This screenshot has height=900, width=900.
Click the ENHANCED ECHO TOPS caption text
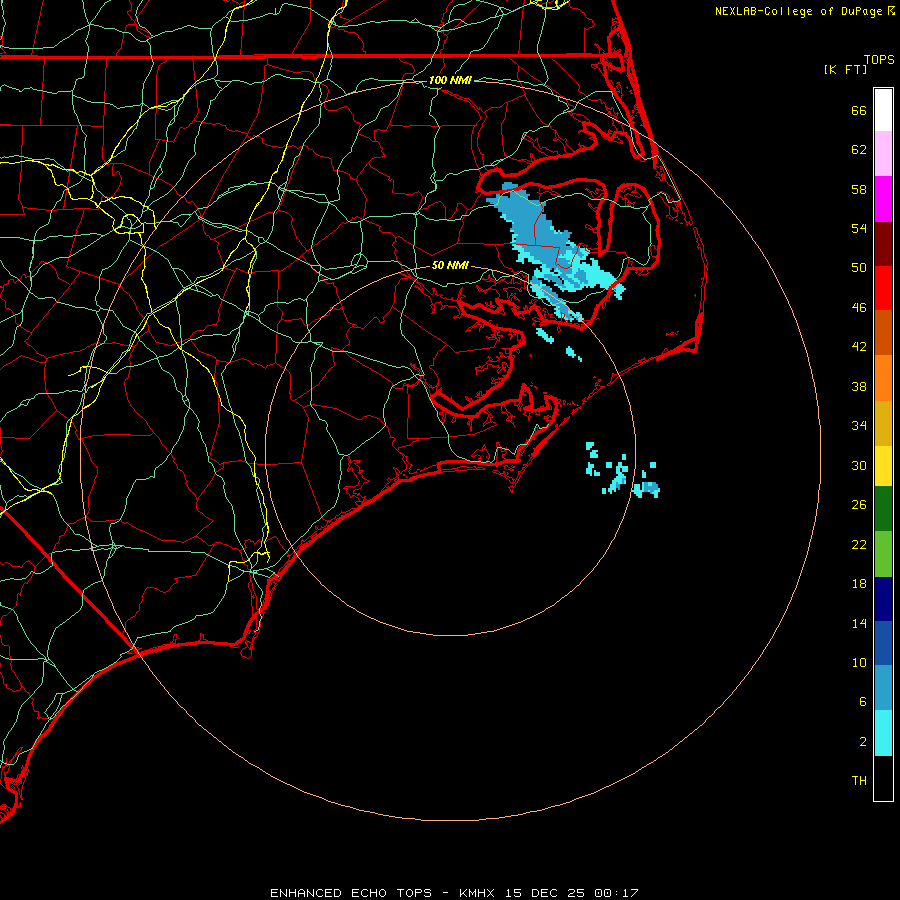coord(351,893)
